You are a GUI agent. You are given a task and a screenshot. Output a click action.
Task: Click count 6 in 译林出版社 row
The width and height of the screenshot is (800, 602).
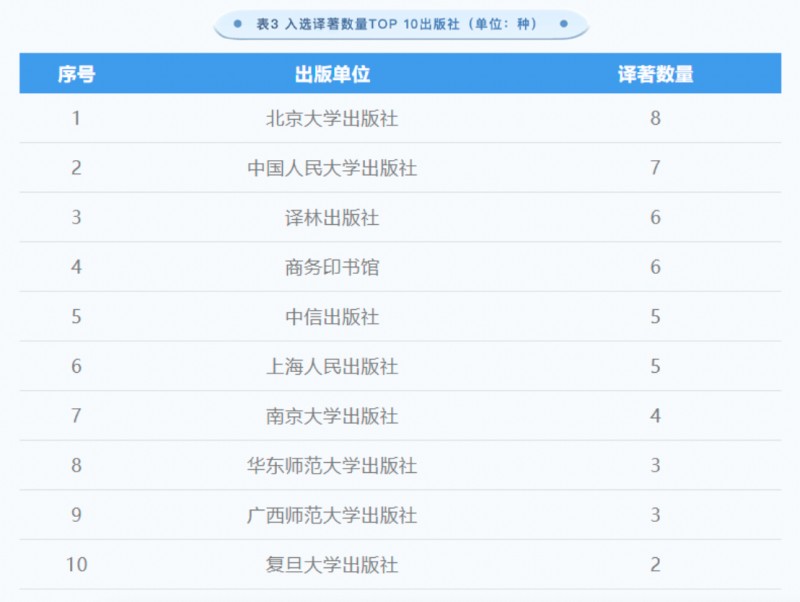click(x=656, y=217)
